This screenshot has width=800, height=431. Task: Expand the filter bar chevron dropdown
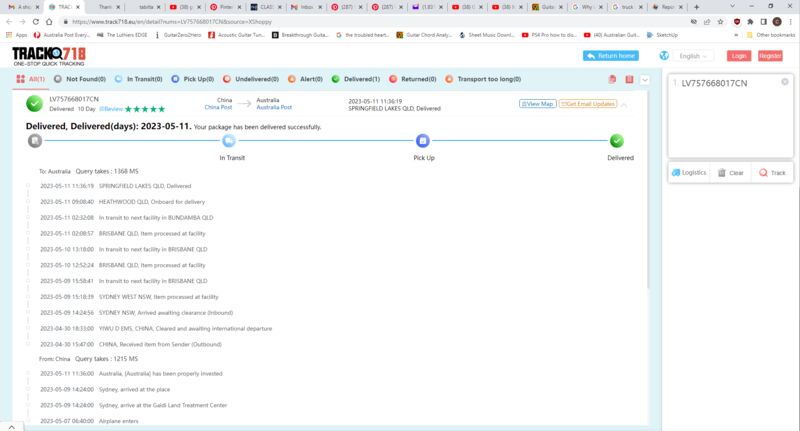tap(645, 80)
